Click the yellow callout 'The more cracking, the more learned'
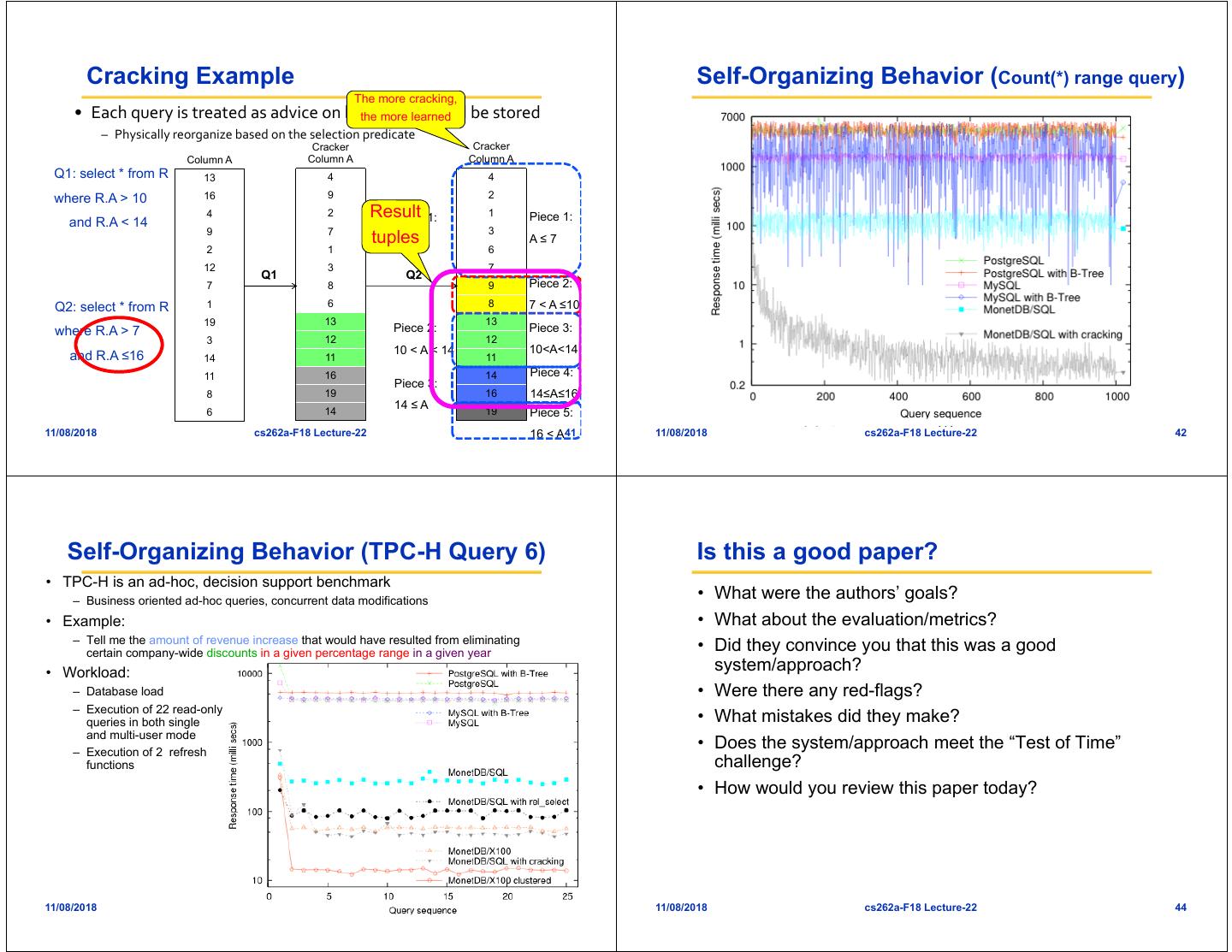1232x952 pixels. click(x=405, y=109)
